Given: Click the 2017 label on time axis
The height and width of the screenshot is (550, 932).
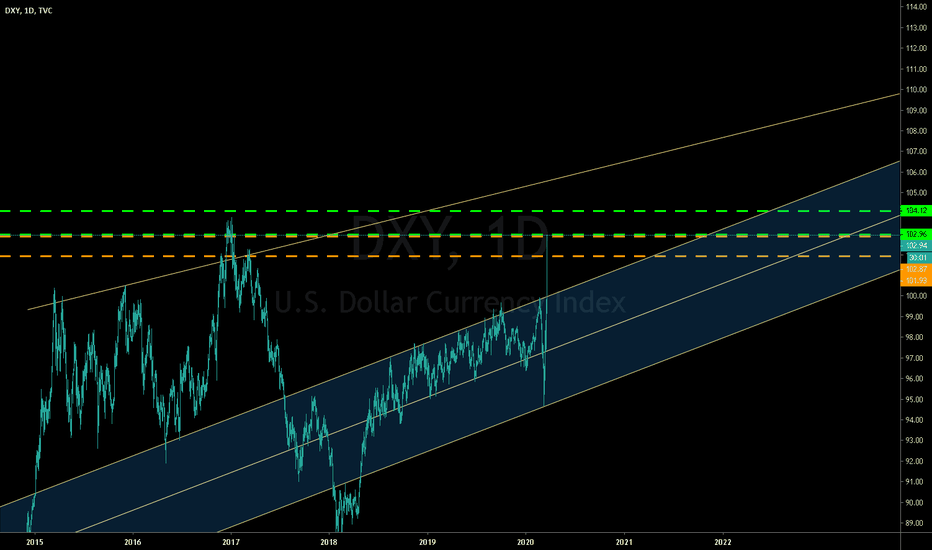Looking at the screenshot, I should pos(231,542).
